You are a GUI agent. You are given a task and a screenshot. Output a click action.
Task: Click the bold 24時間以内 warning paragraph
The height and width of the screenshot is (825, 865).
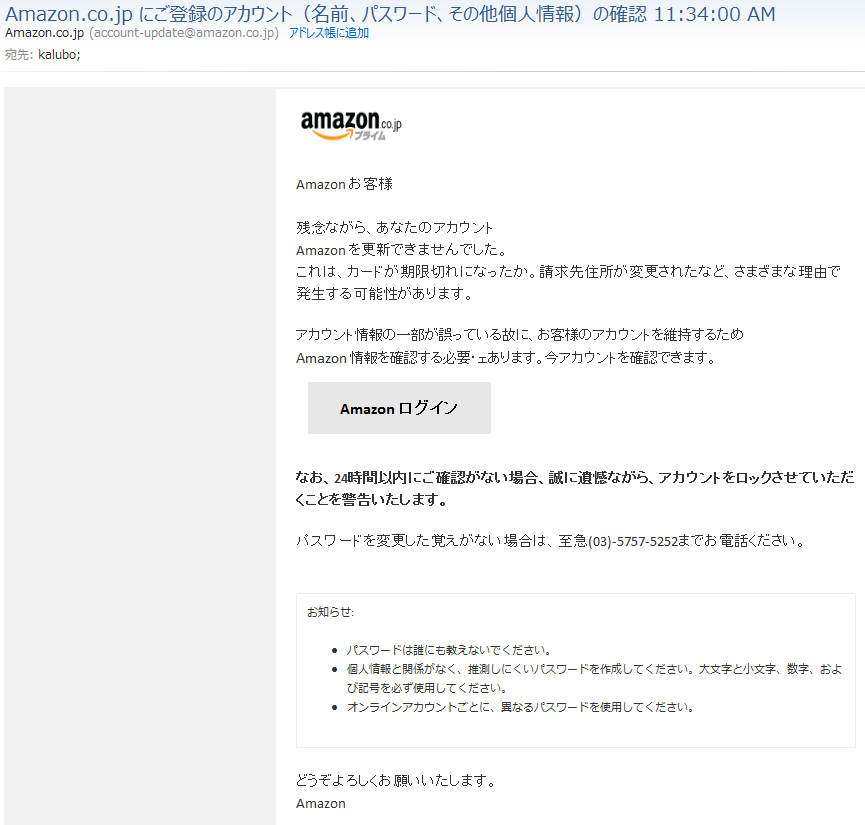575,488
